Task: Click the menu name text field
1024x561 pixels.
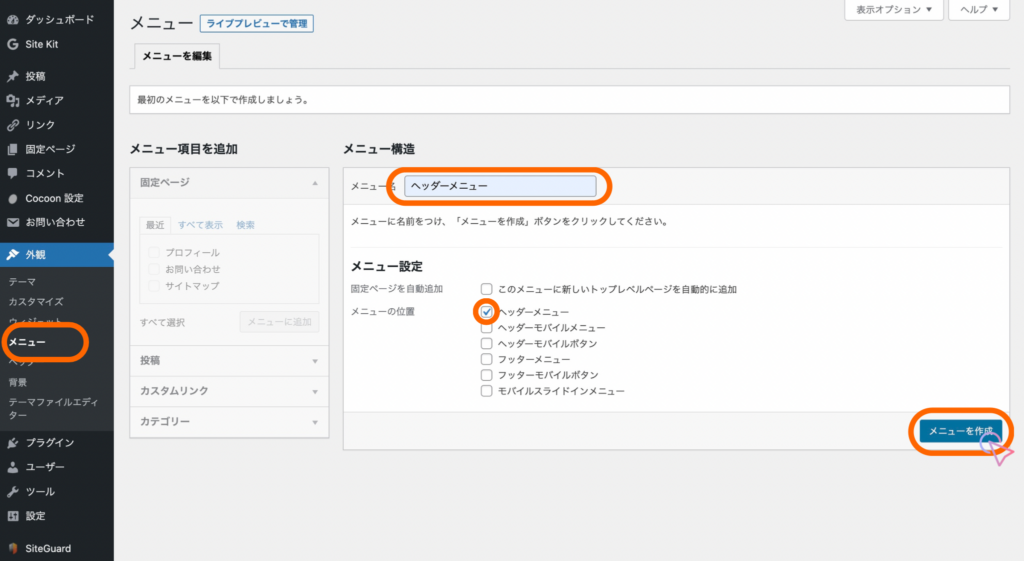Action: coord(500,186)
